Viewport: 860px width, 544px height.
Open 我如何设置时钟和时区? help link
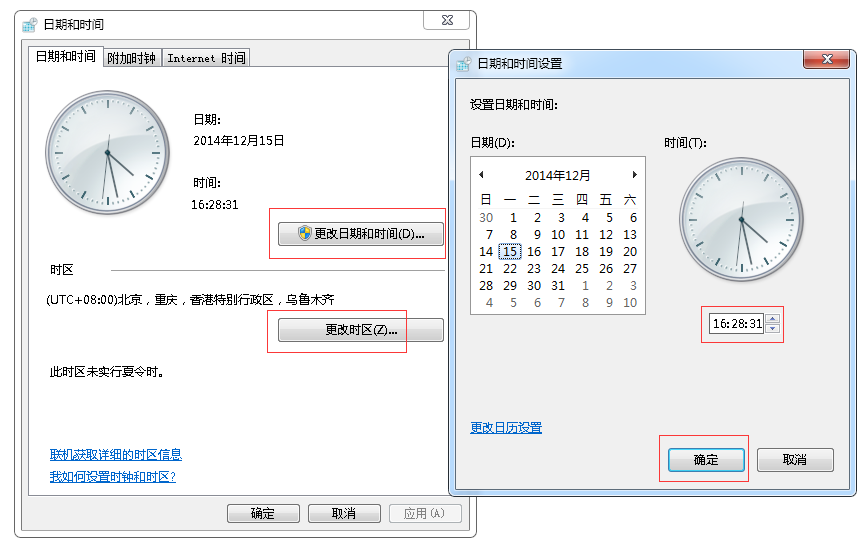(x=113, y=477)
